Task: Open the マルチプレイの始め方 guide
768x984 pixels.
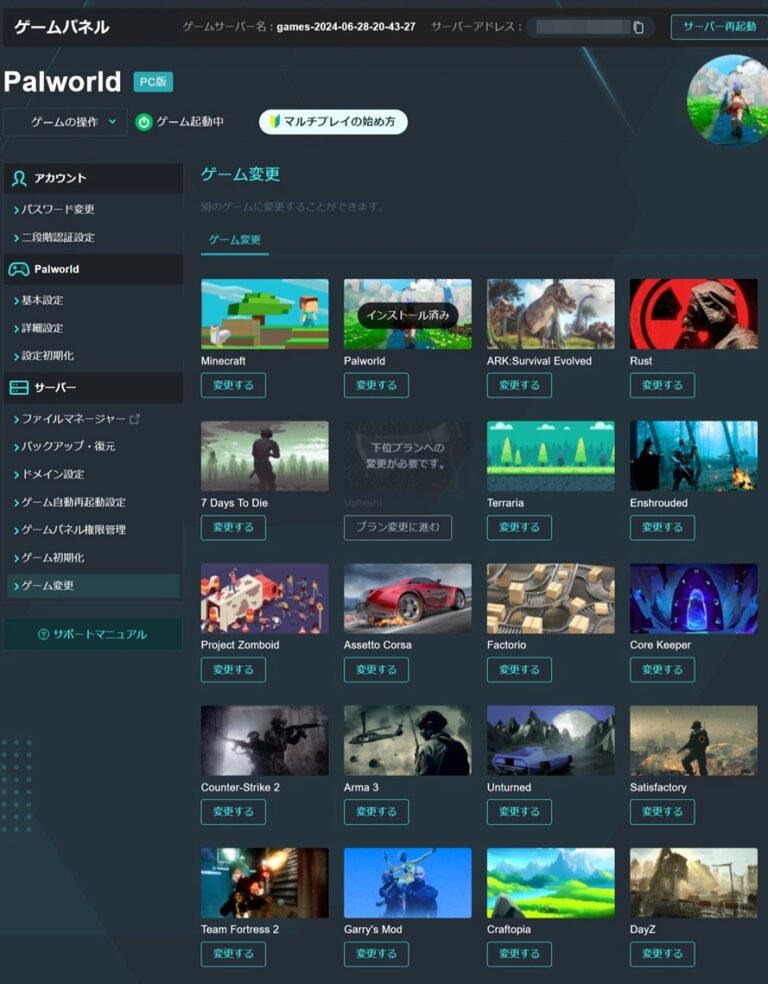Action: (333, 122)
